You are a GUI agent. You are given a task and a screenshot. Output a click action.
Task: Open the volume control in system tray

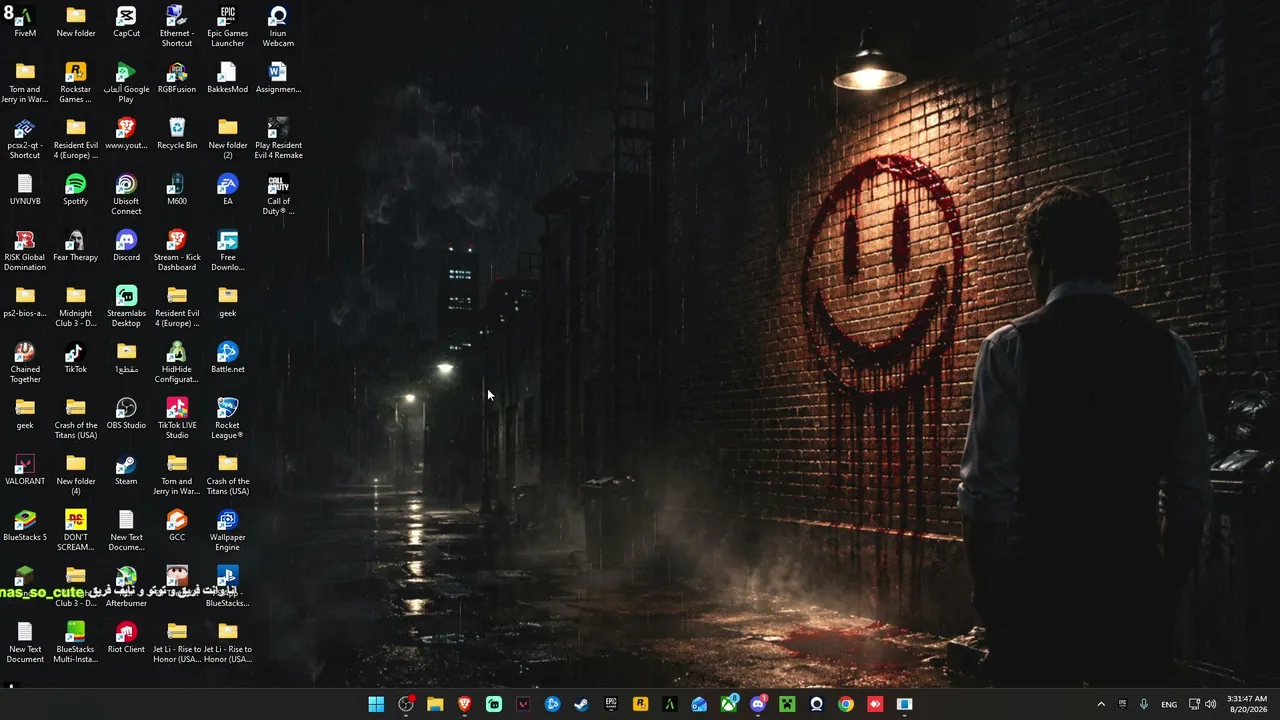click(x=1211, y=704)
